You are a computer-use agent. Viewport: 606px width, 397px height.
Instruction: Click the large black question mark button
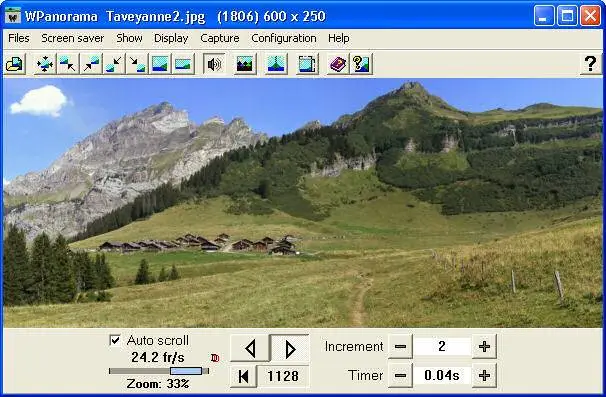point(590,64)
